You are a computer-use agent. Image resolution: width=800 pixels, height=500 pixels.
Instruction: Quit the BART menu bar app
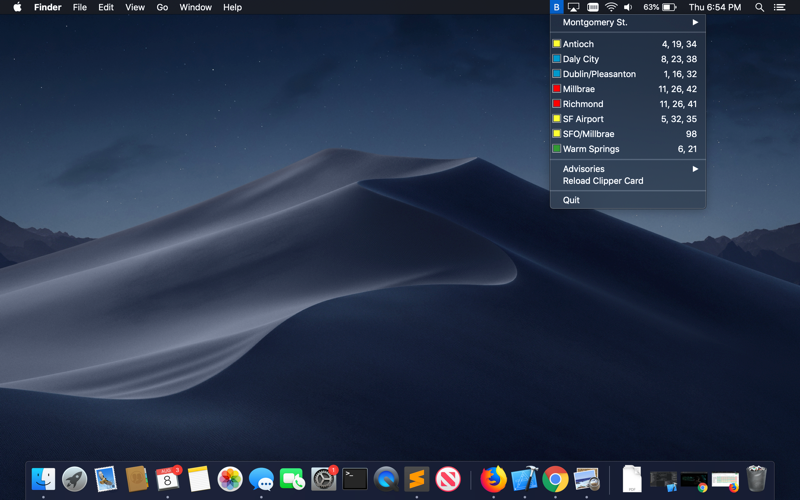point(571,200)
